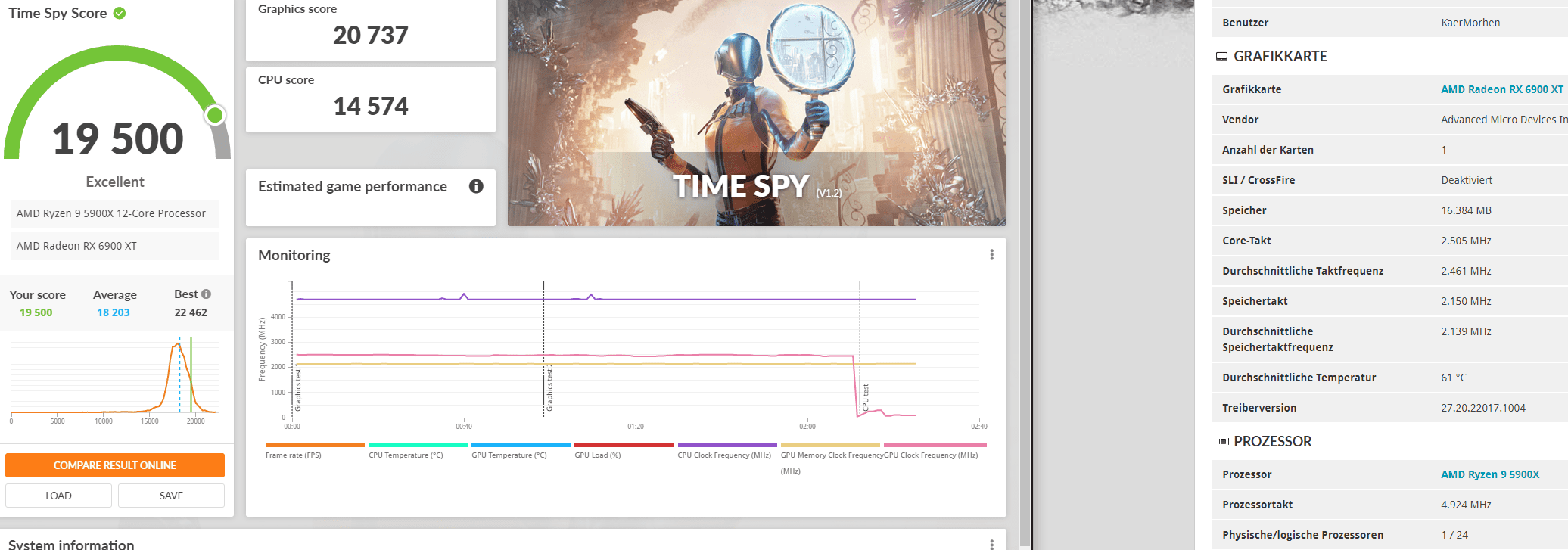Toggle the GPU Memory Clock Frequency legend swatch
Viewport: 1568px width, 550px height.
point(830,445)
